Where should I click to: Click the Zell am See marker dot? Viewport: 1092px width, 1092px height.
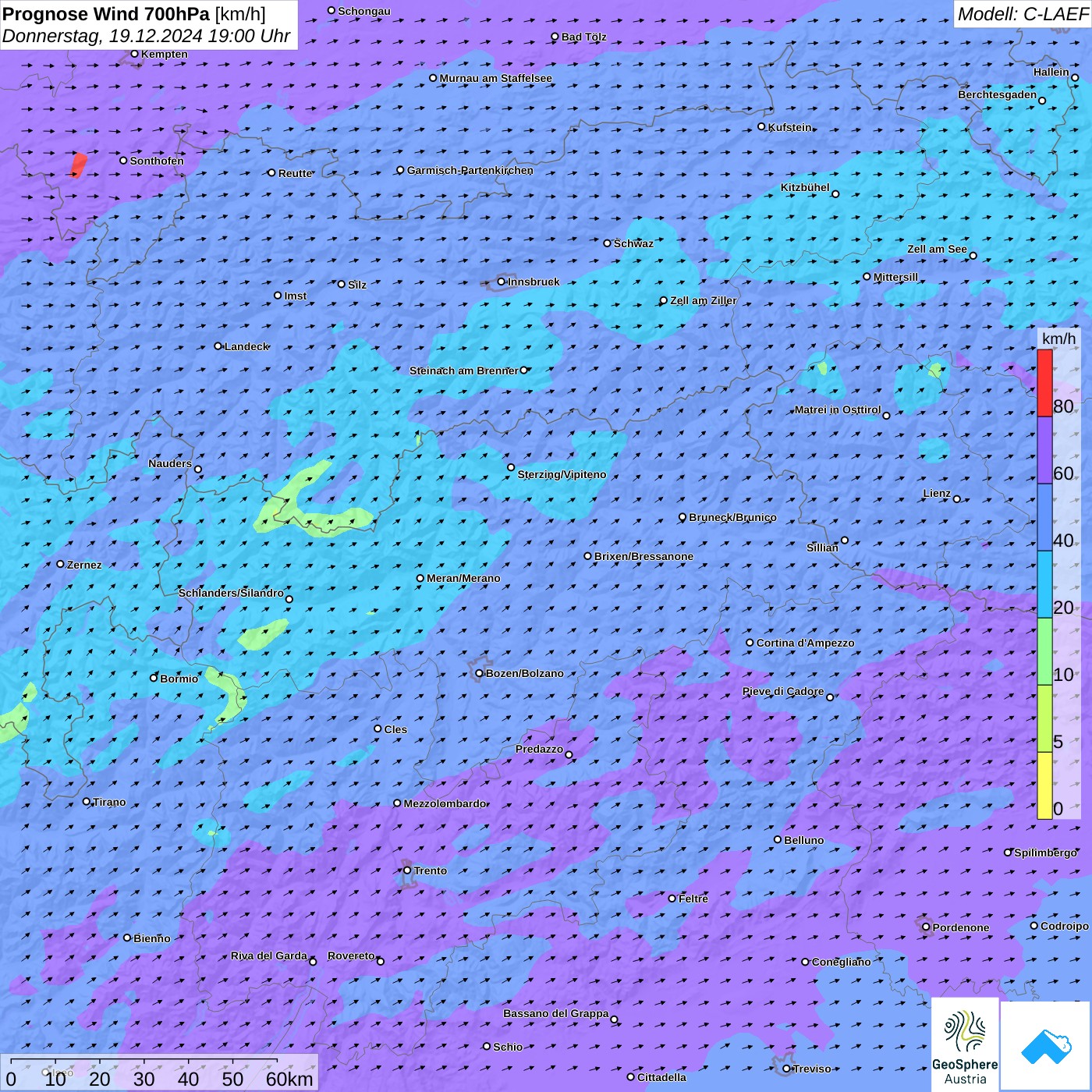(x=973, y=256)
